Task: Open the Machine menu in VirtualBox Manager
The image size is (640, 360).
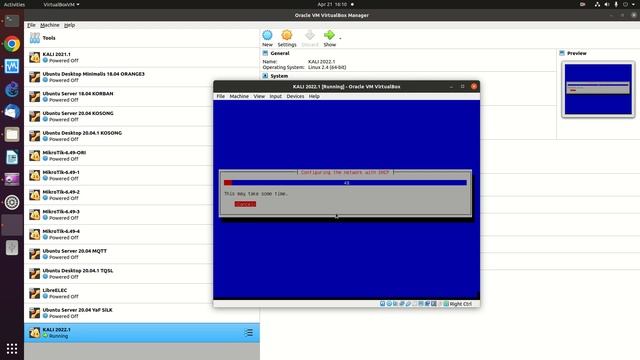Action: pos(50,25)
